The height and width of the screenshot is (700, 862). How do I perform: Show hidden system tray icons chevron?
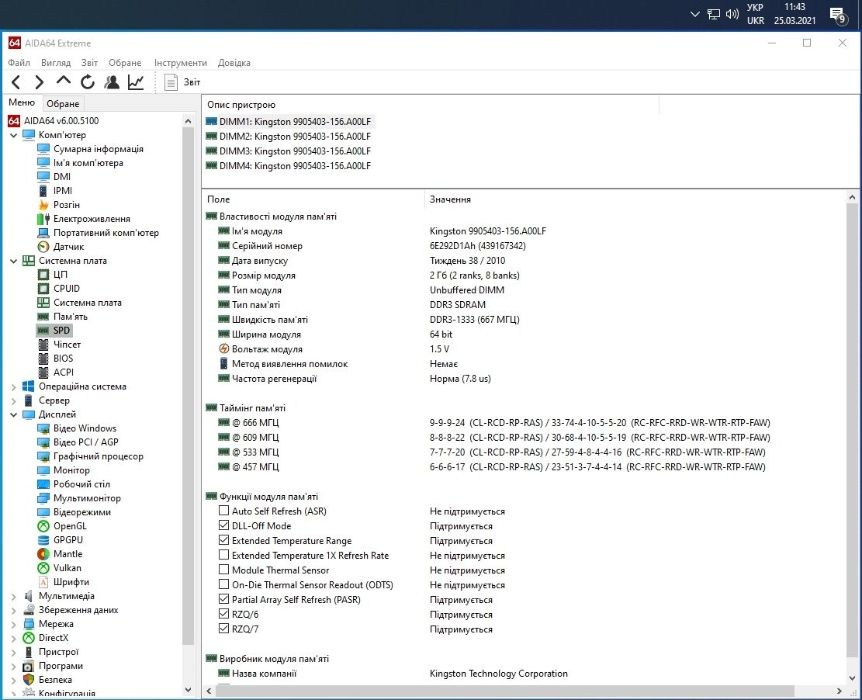695,14
